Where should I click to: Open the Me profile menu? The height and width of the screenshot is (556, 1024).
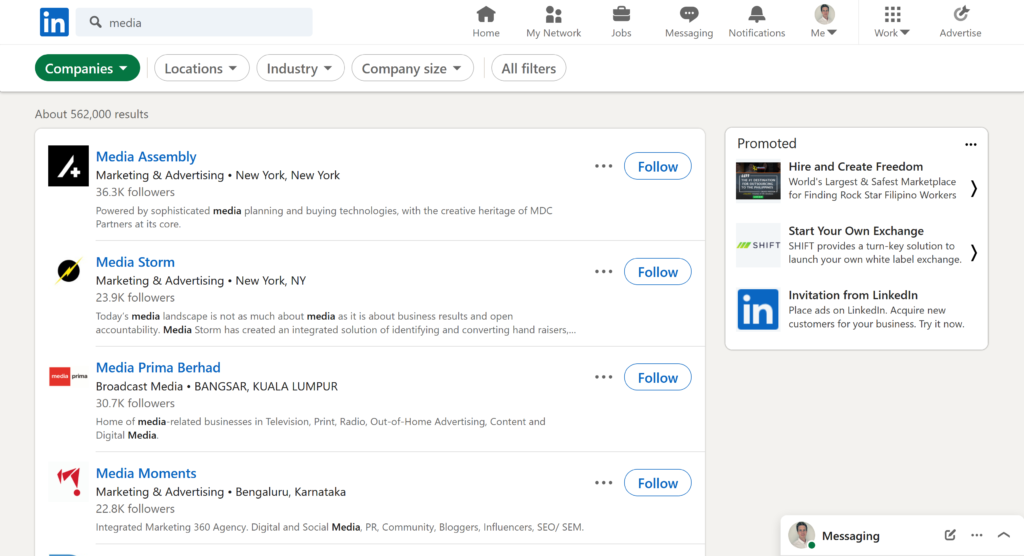point(824,22)
